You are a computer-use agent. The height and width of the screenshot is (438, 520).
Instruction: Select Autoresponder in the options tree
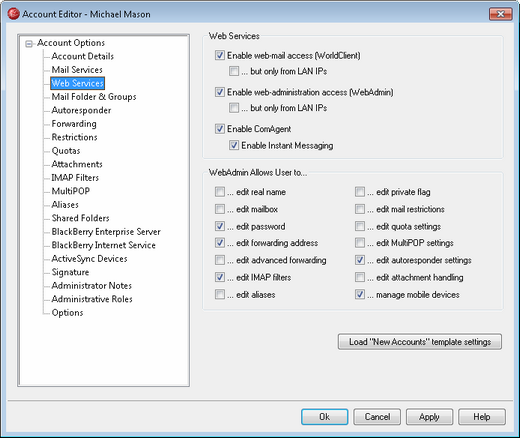(x=81, y=110)
